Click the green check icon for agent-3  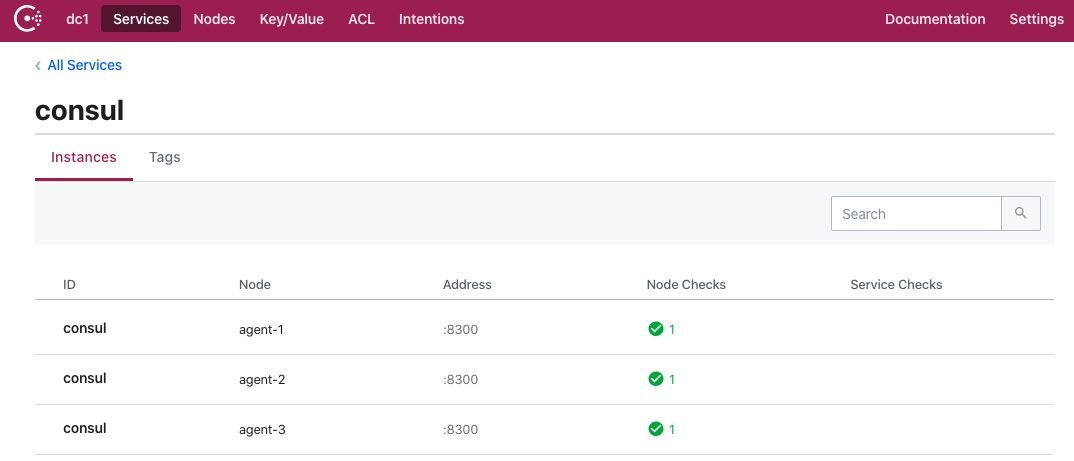[656, 429]
